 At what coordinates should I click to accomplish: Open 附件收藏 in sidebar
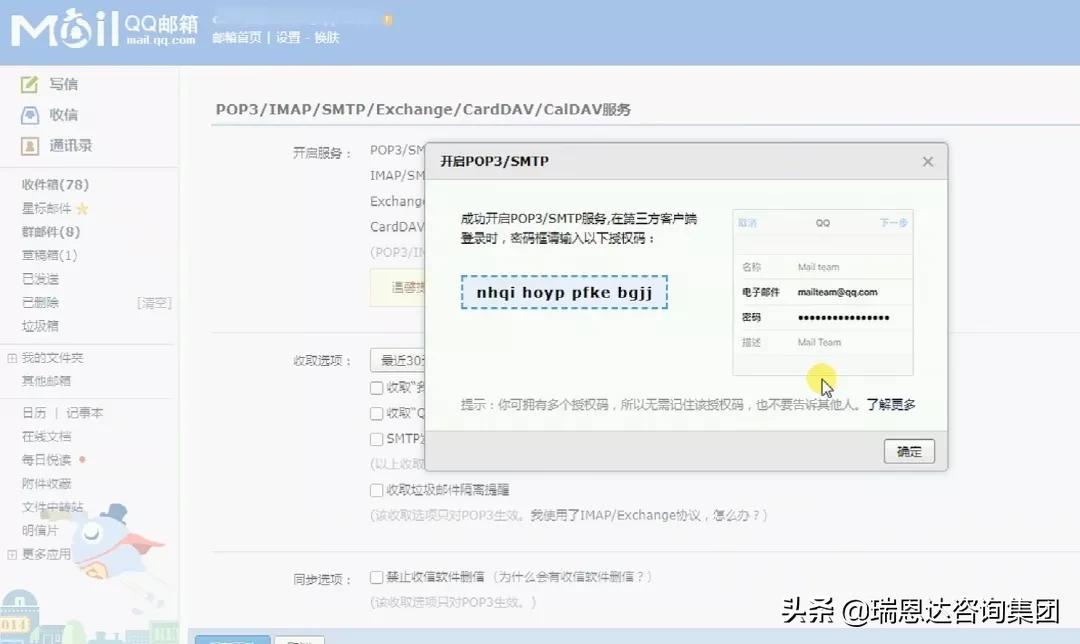pos(46,484)
